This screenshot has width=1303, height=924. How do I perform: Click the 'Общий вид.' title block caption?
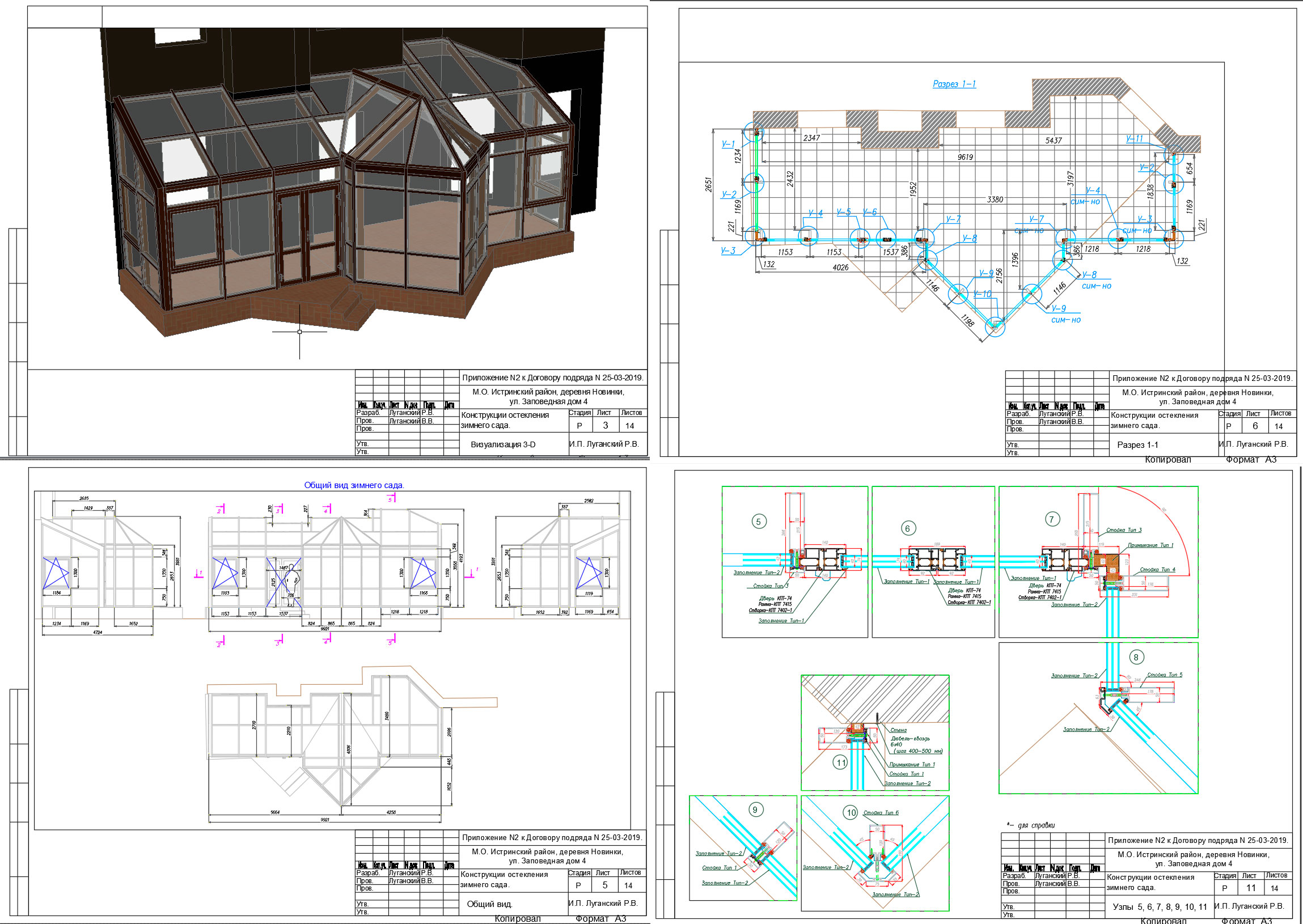click(x=489, y=904)
